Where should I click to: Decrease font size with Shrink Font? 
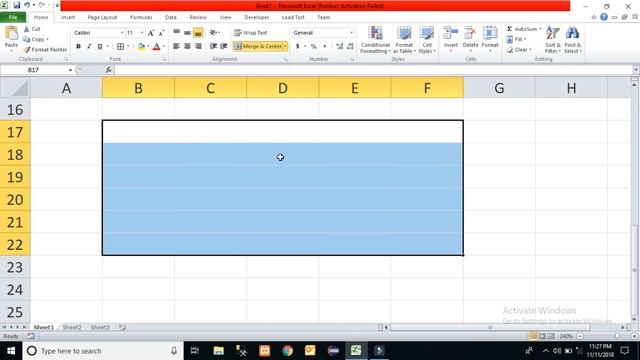(162, 33)
